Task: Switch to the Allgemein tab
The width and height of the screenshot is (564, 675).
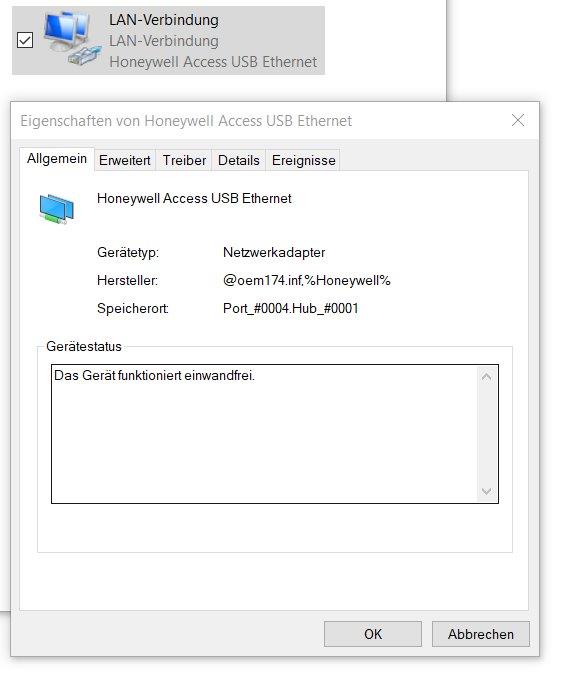Action: point(57,159)
